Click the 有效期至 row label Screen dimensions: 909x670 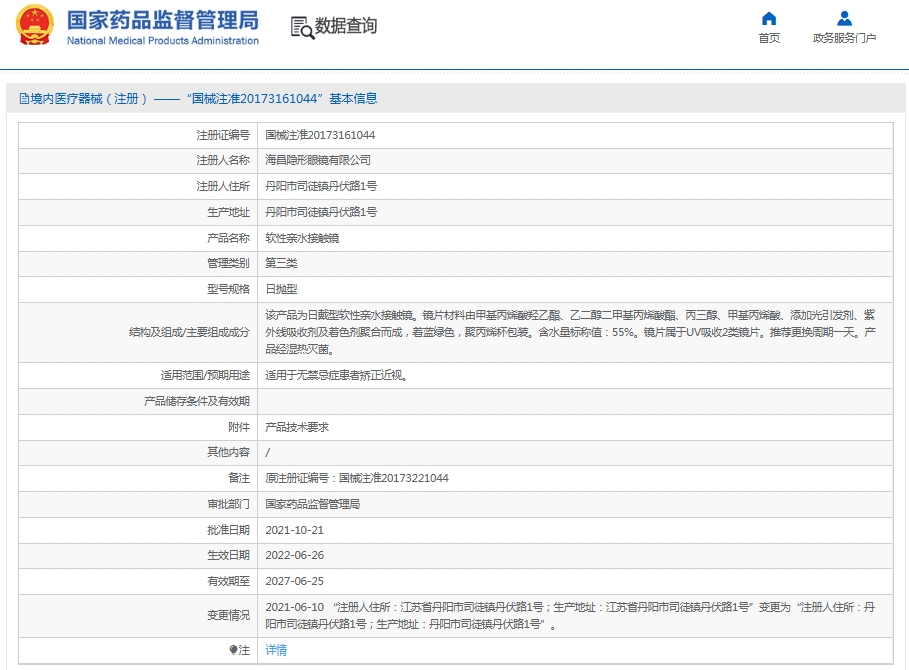228,581
